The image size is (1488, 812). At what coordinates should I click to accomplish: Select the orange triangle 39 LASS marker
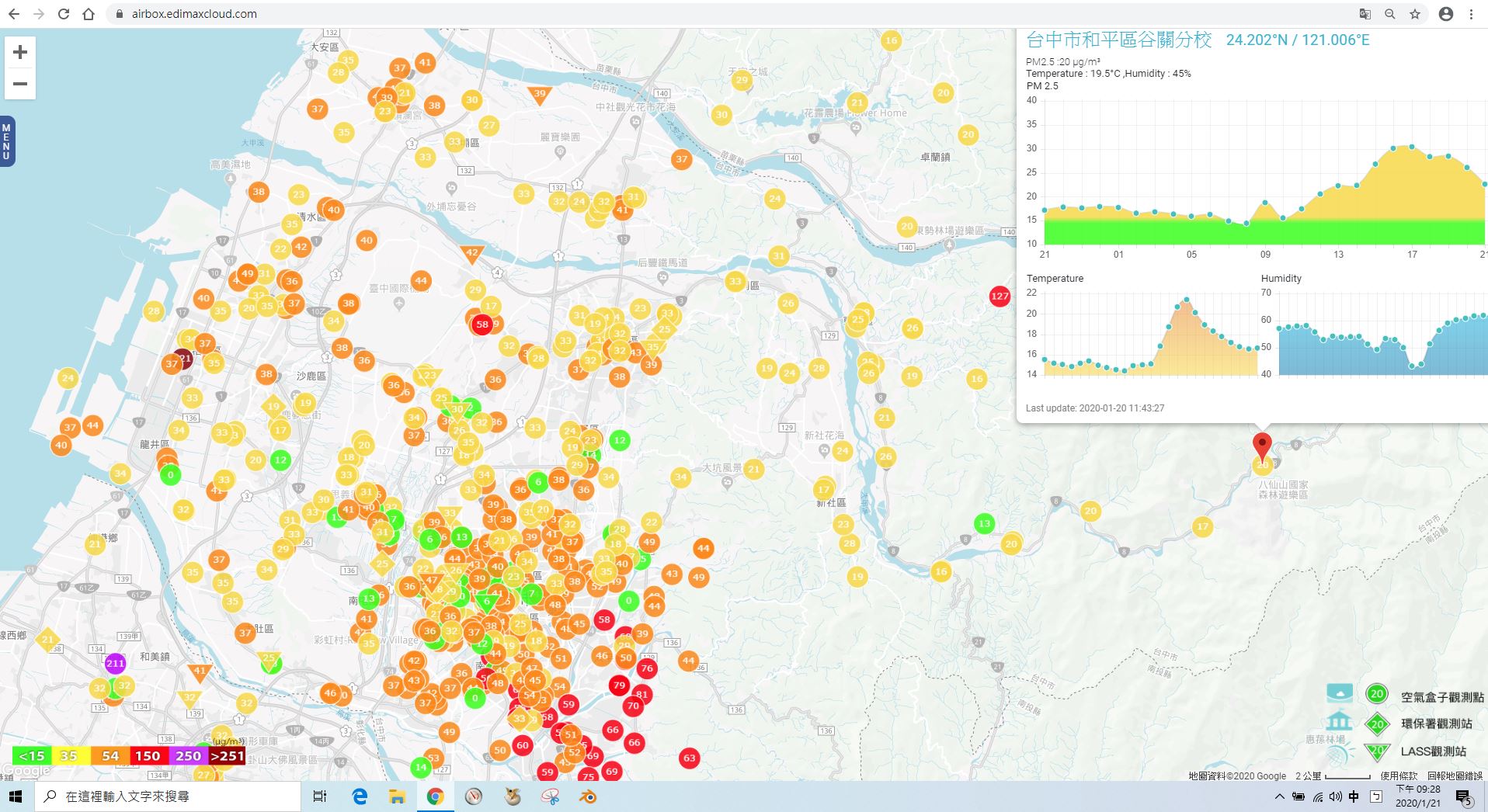pyautogui.click(x=539, y=95)
